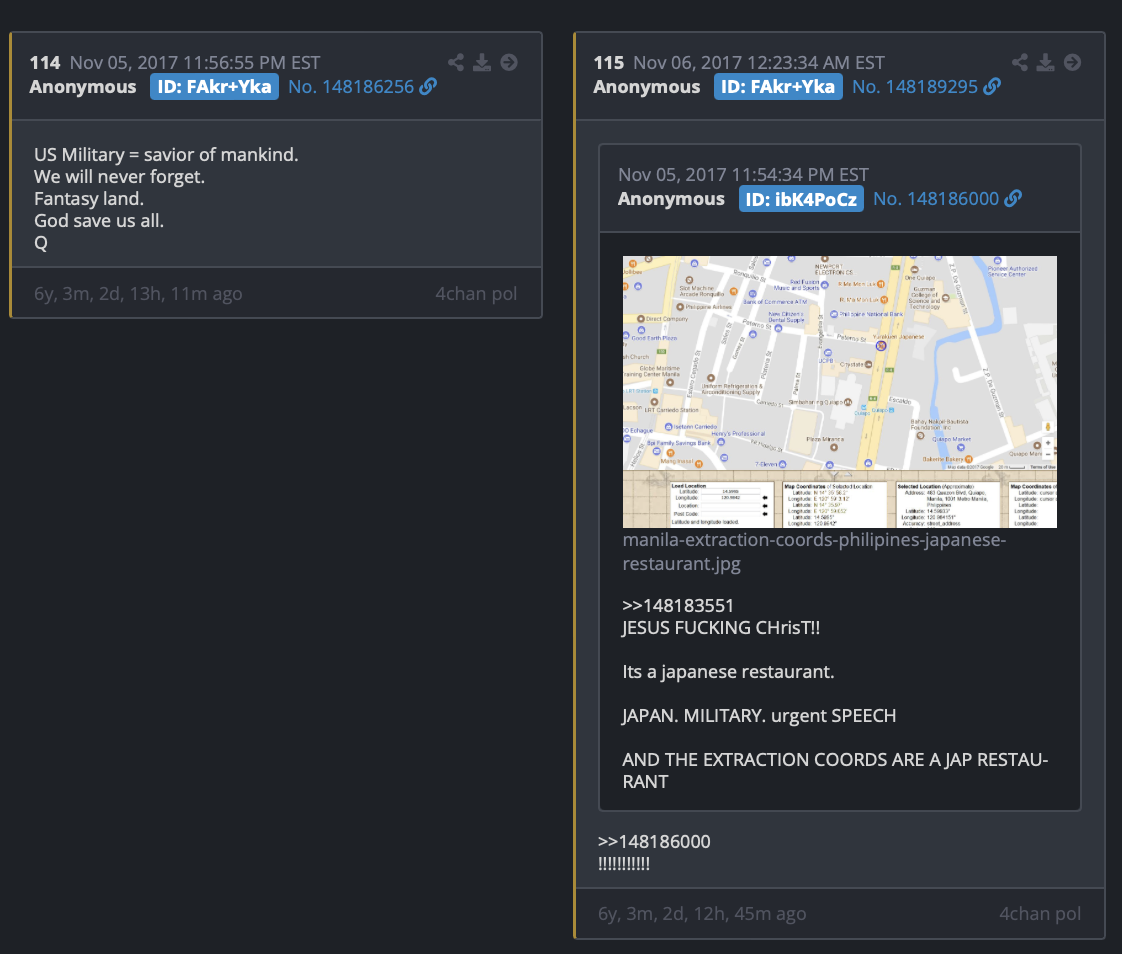Open post link No. 148186256
This screenshot has height=954, width=1122.
click(351, 87)
